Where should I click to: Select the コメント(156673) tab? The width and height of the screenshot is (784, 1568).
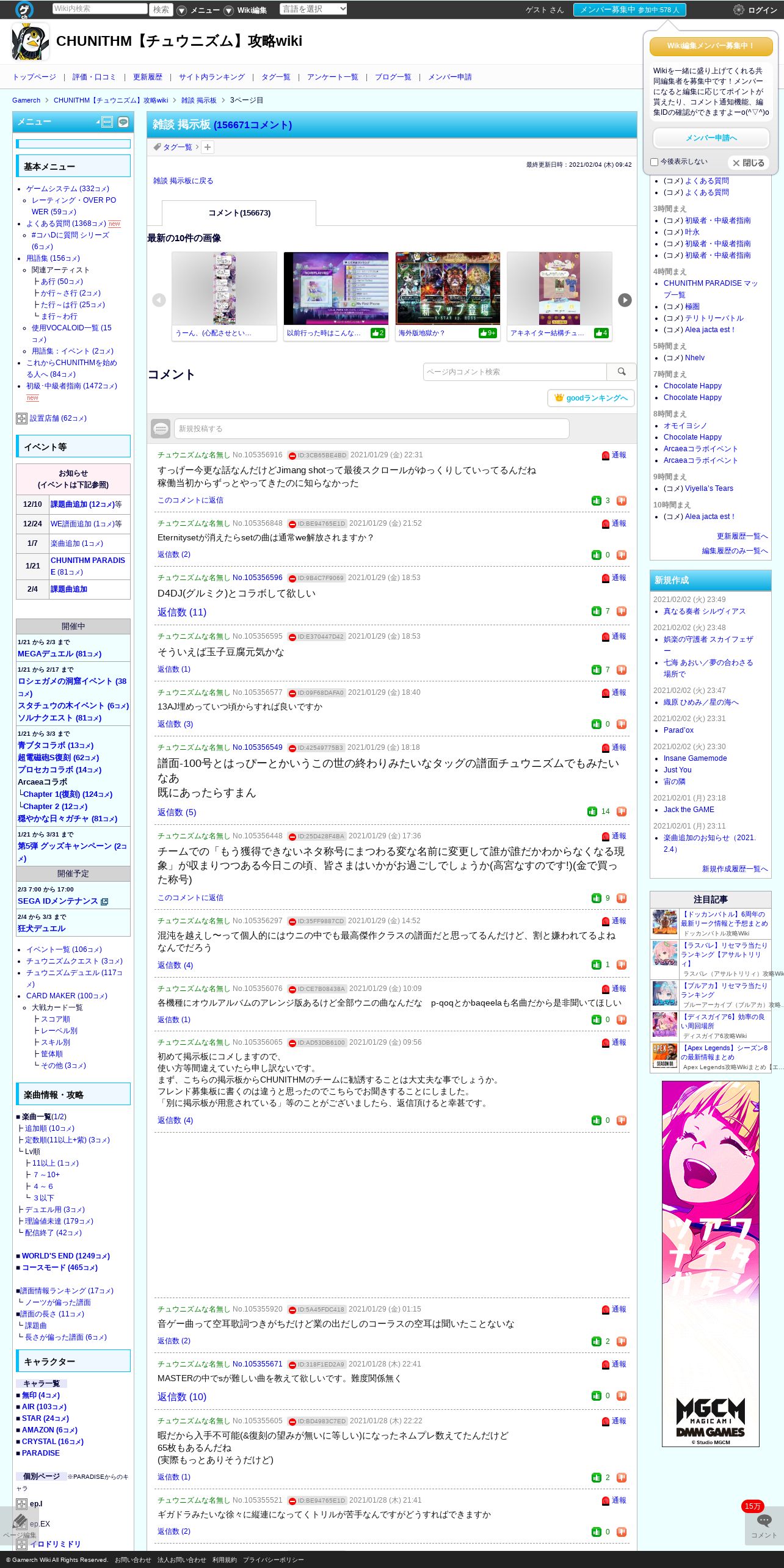239,212
